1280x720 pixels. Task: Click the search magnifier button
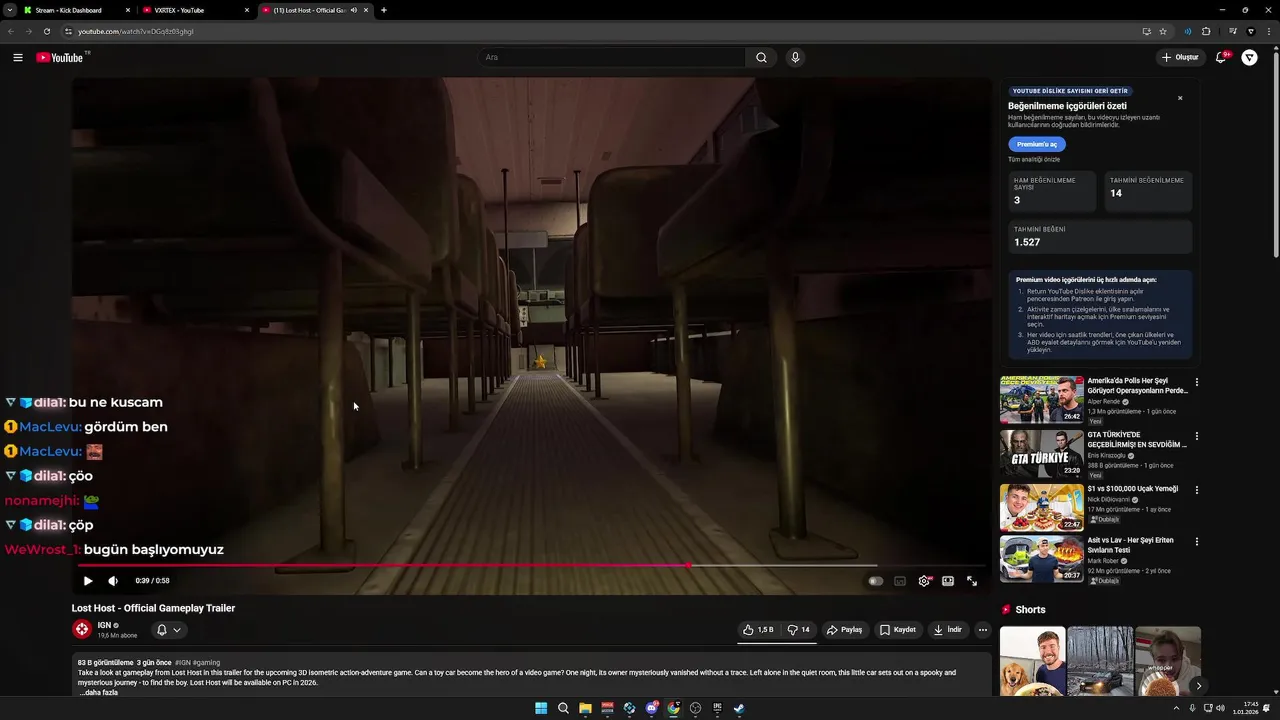click(761, 57)
